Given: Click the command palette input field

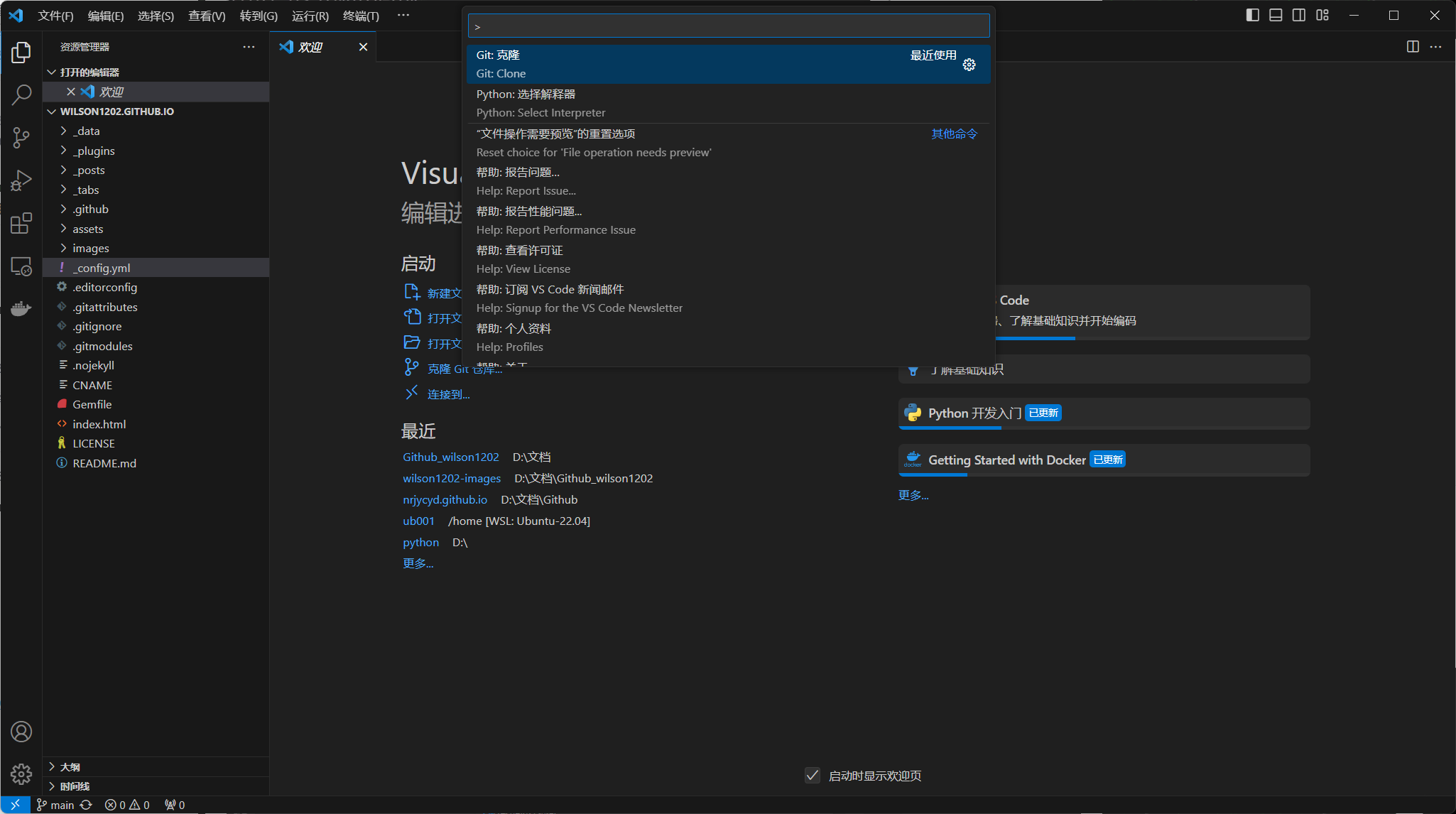Looking at the screenshot, I should [728, 26].
